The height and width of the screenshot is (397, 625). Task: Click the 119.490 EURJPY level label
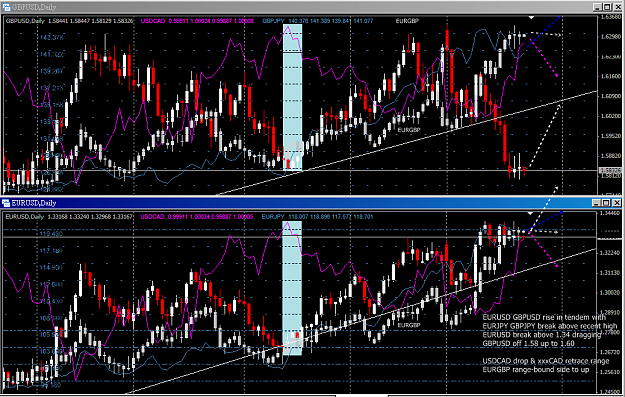[51, 234]
